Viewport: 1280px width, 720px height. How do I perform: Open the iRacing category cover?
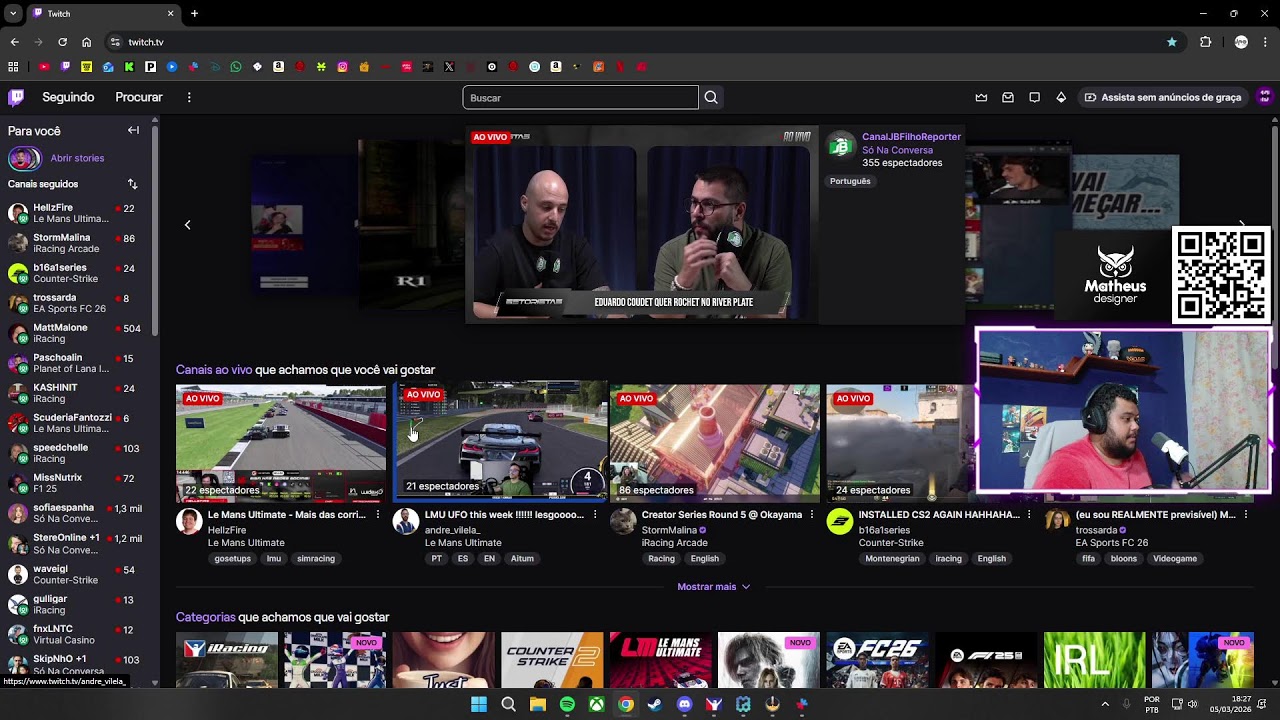227,660
